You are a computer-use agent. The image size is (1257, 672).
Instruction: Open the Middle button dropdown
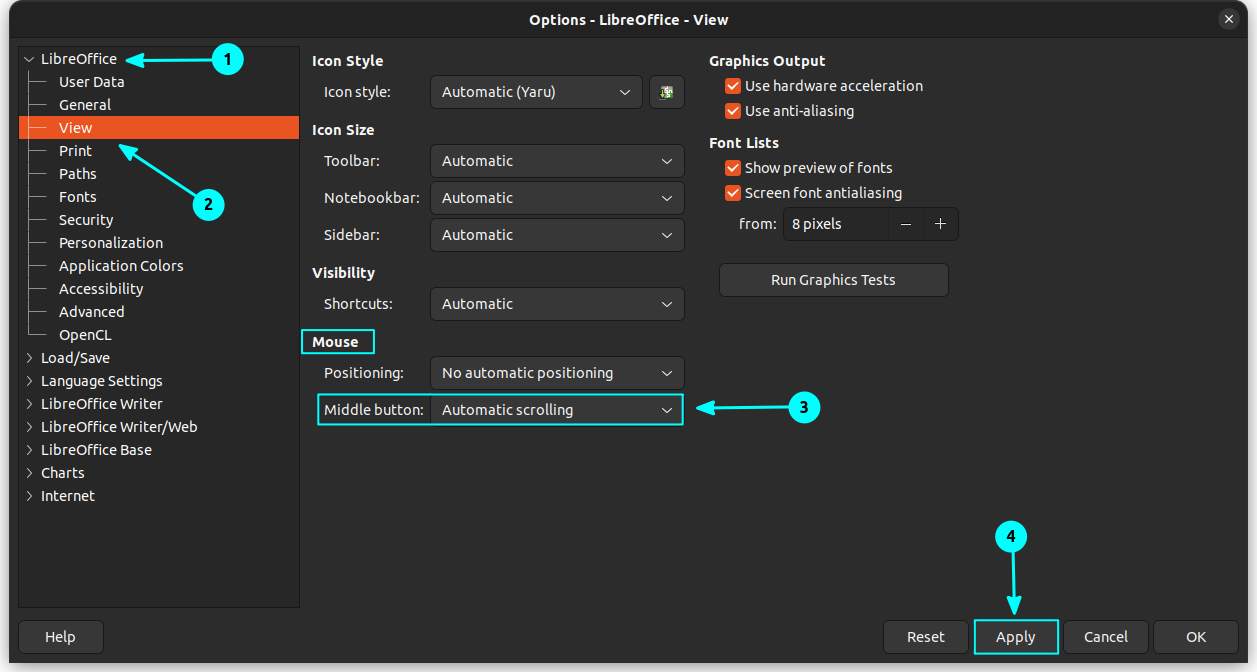click(x=557, y=410)
